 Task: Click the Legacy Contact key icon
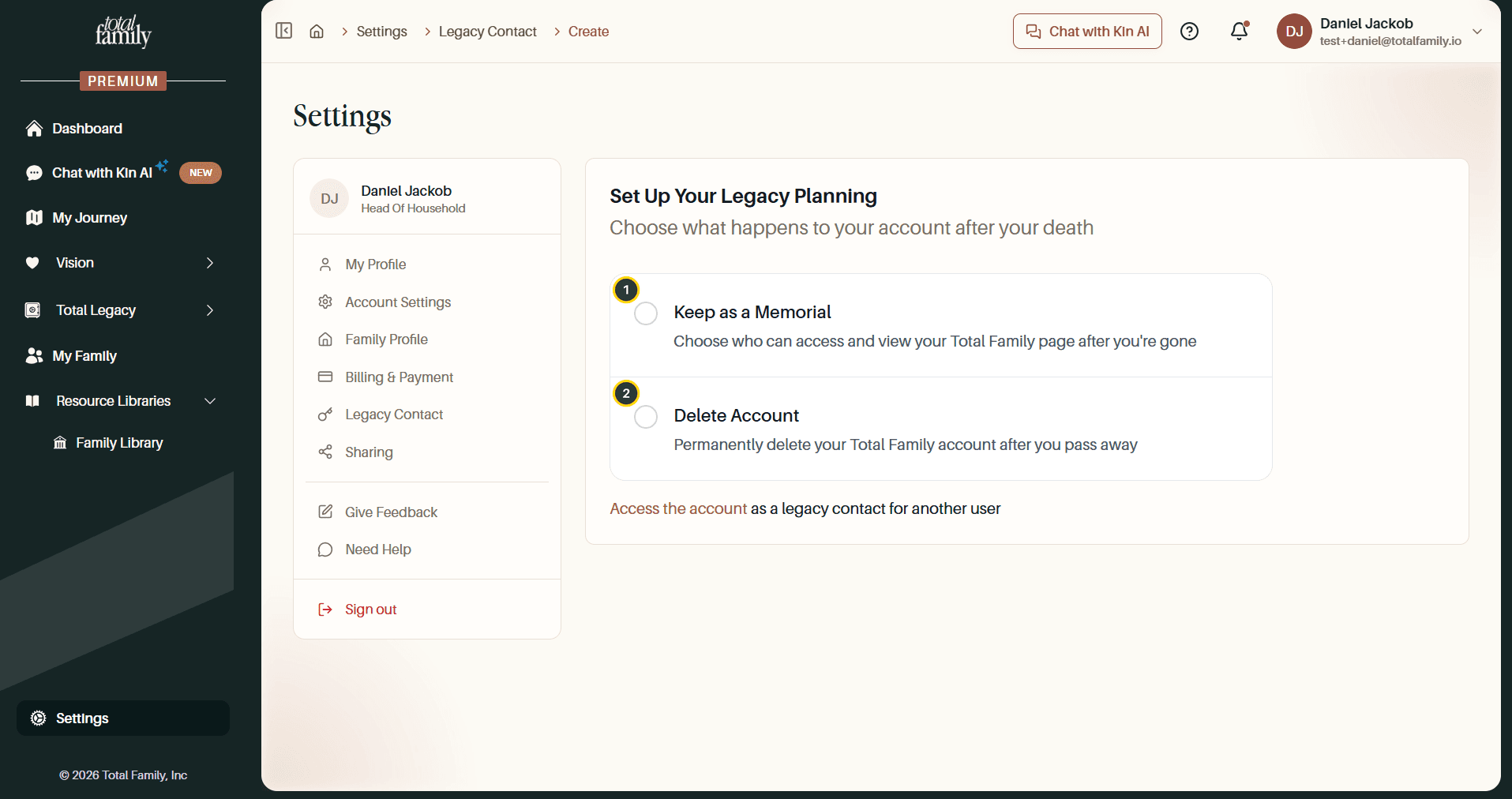tap(325, 415)
